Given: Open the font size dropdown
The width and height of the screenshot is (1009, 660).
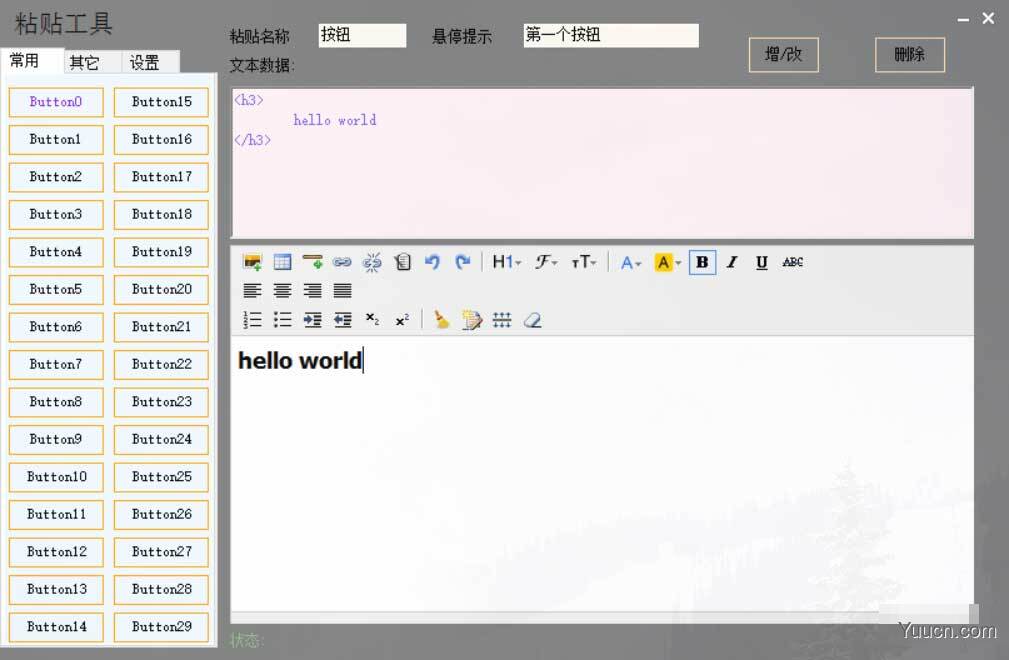Looking at the screenshot, I should click(x=584, y=262).
